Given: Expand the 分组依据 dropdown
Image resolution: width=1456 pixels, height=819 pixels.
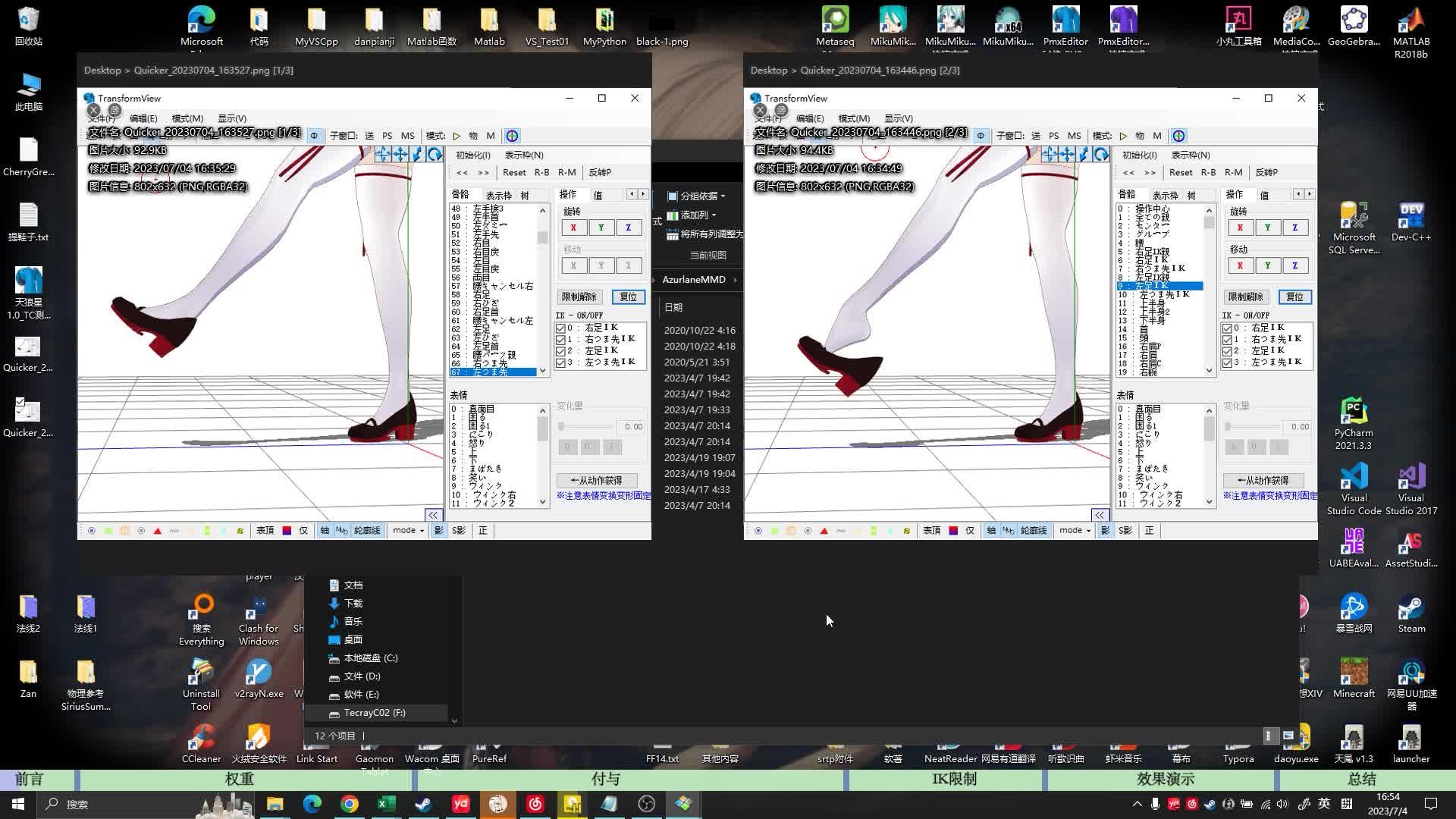Looking at the screenshot, I should coord(696,196).
